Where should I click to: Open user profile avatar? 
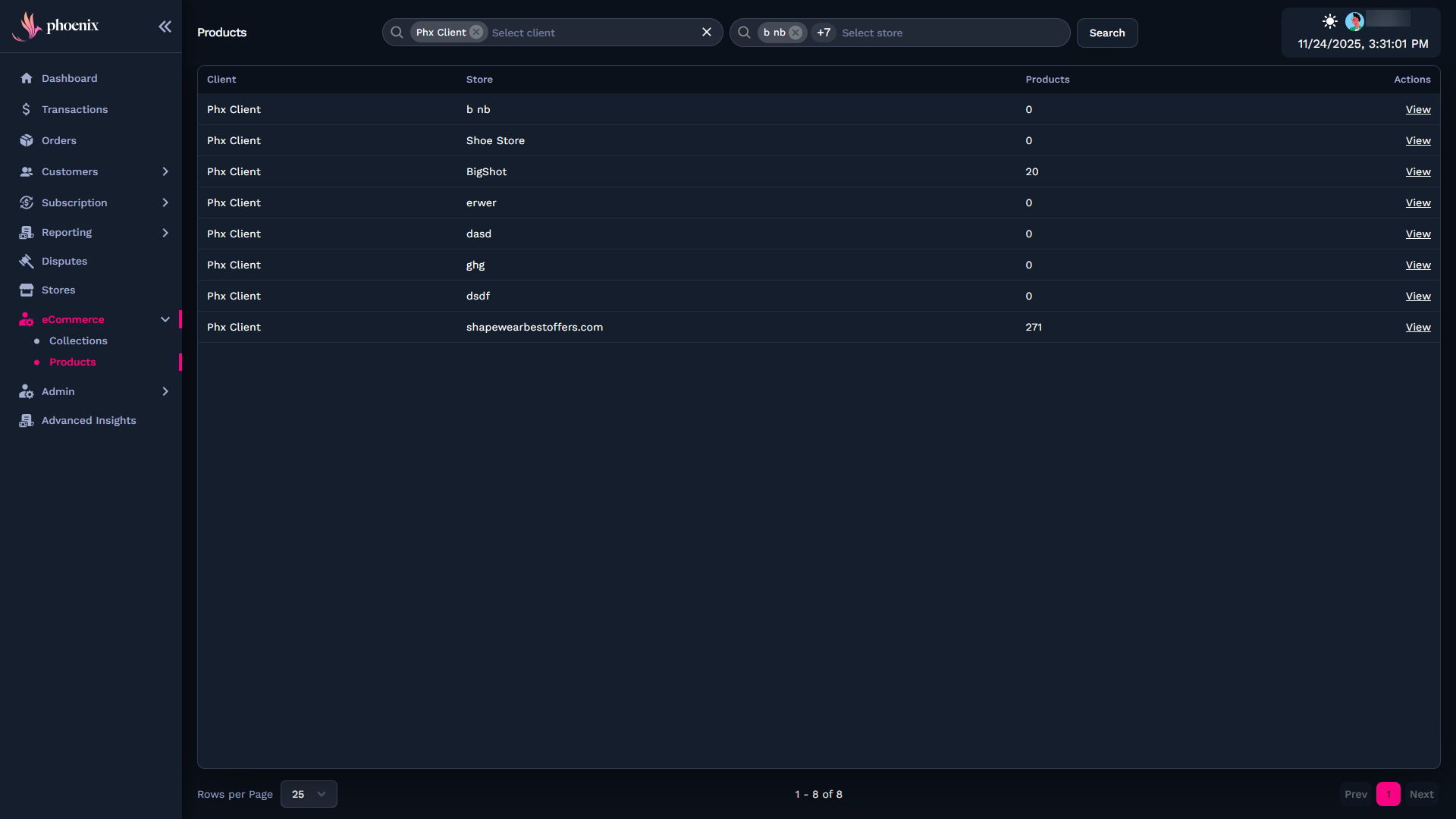(1354, 21)
